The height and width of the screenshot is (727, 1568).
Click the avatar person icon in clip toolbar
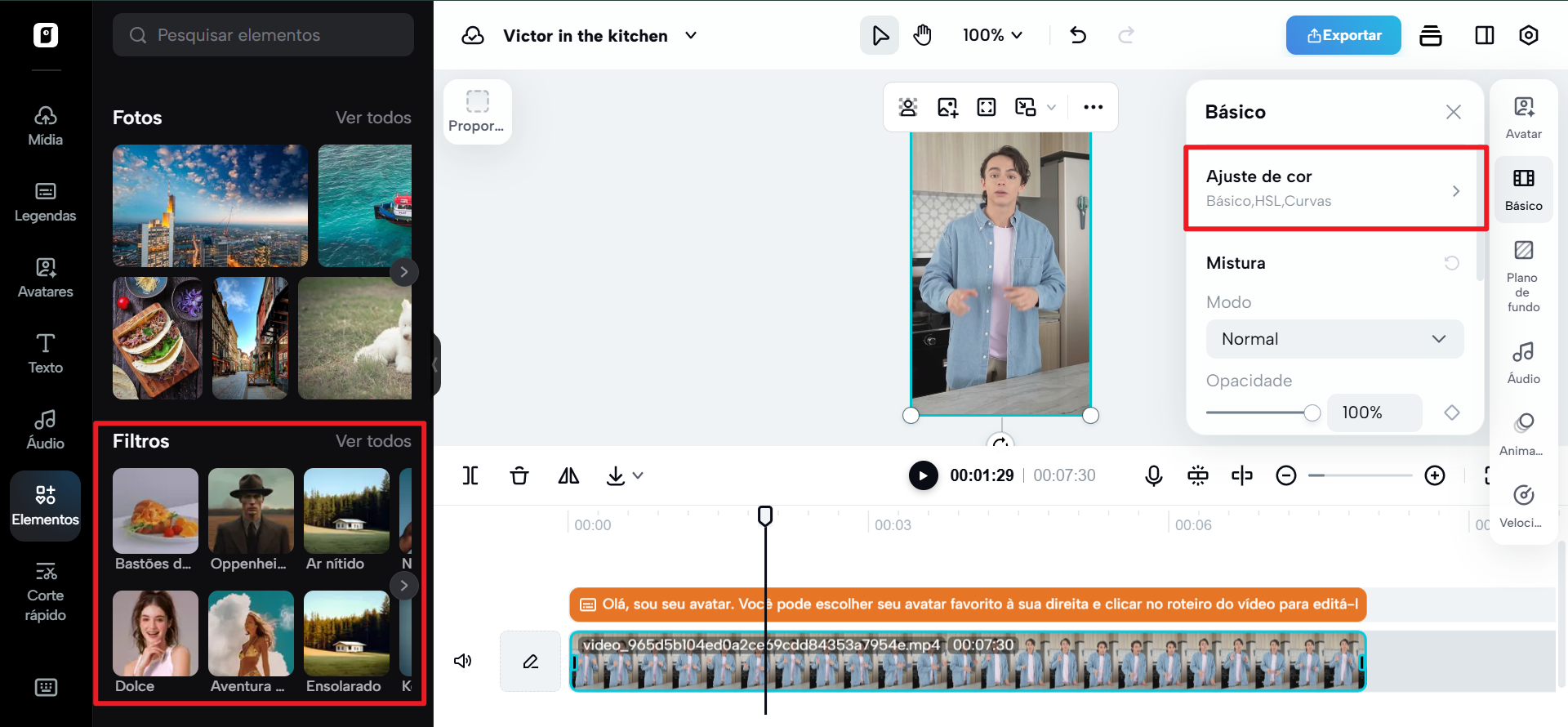(x=908, y=107)
